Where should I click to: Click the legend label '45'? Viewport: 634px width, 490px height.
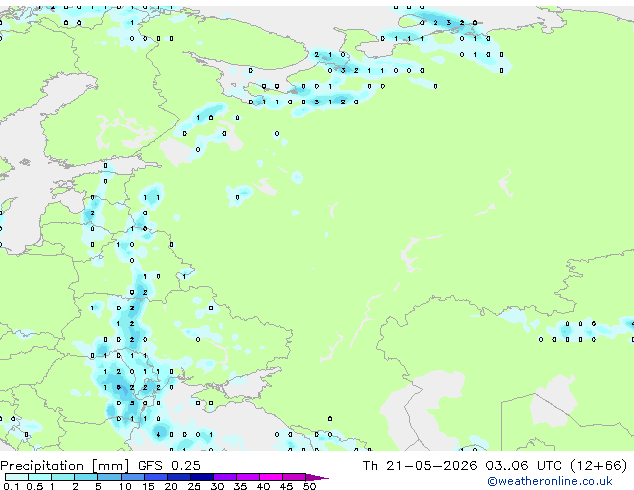click(x=286, y=486)
